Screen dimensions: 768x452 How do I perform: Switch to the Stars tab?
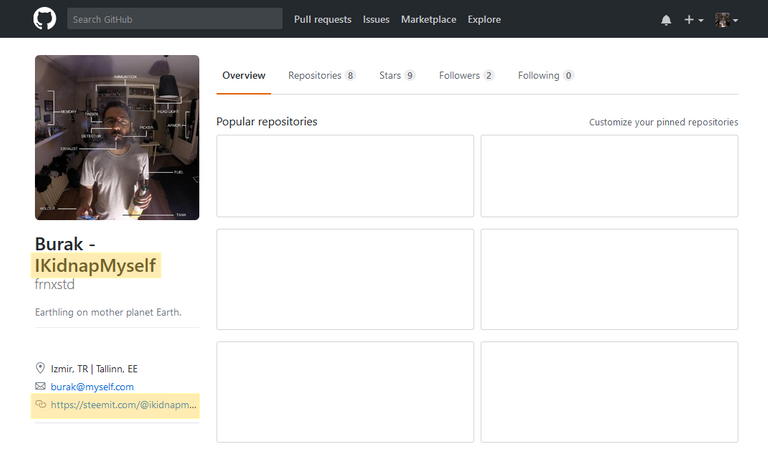click(x=397, y=75)
